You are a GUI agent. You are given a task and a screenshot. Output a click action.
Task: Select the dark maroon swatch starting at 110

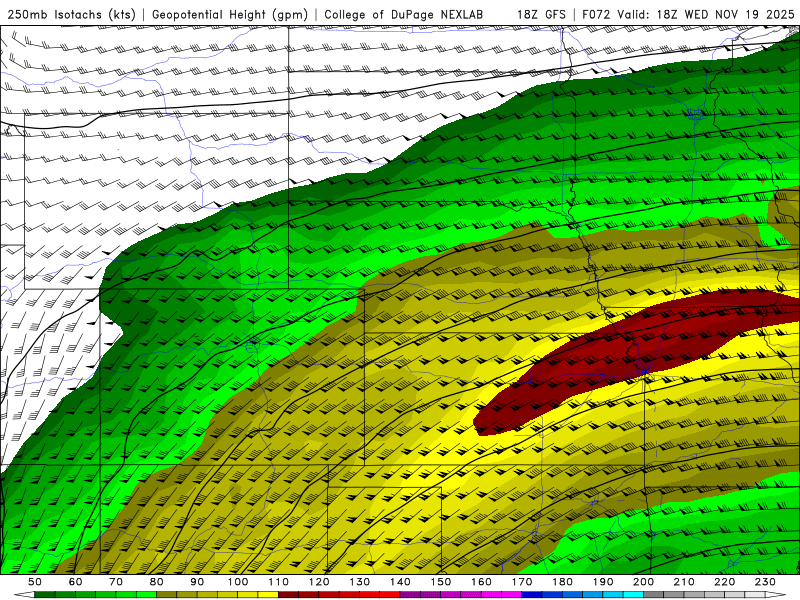(x=289, y=595)
